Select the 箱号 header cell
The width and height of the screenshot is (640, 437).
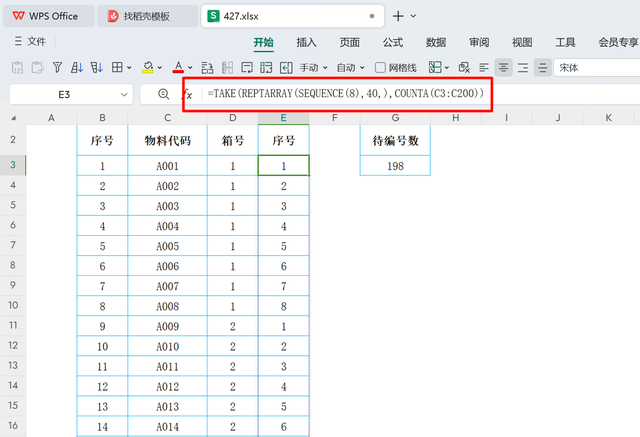point(233,140)
